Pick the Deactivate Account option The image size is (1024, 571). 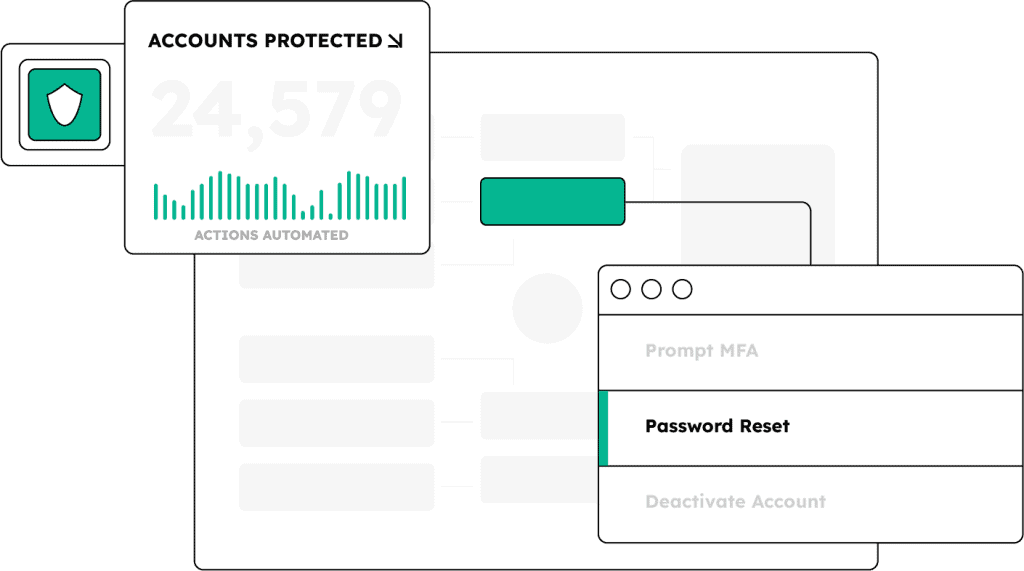[x=735, y=501]
